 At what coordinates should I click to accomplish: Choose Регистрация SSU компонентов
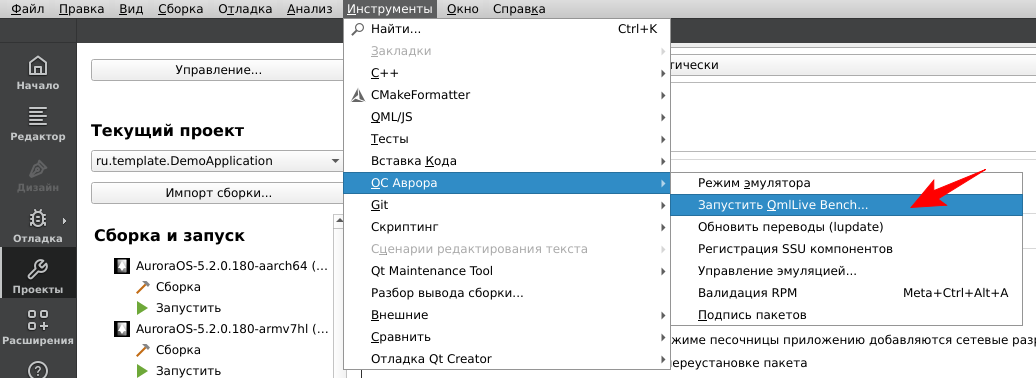coord(846,248)
